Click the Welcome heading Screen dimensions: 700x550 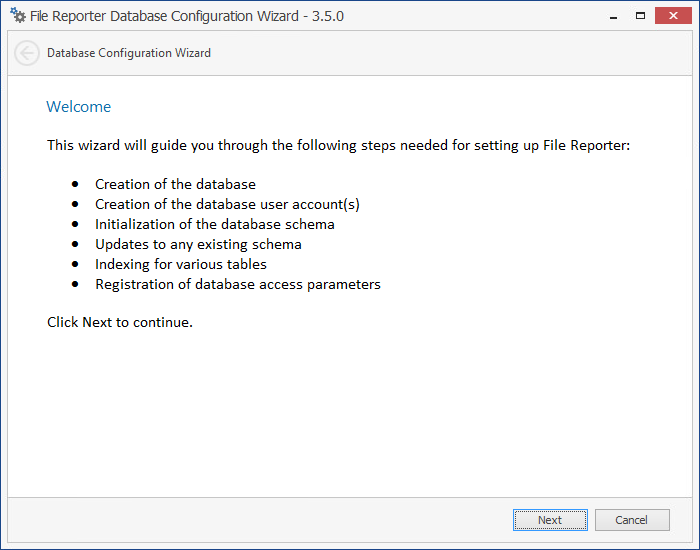coord(79,107)
